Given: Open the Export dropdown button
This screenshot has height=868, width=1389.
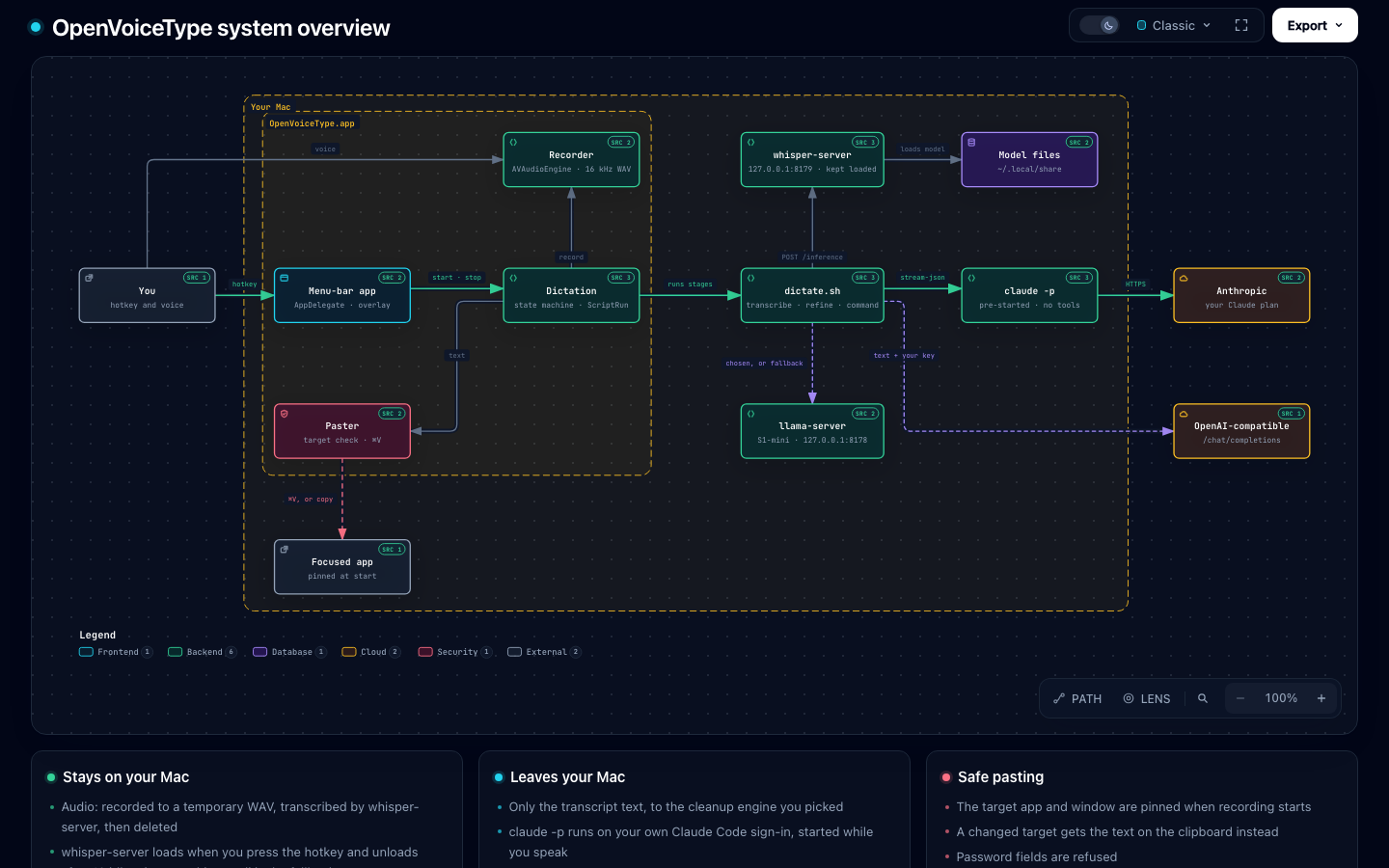Looking at the screenshot, I should tap(1315, 25).
